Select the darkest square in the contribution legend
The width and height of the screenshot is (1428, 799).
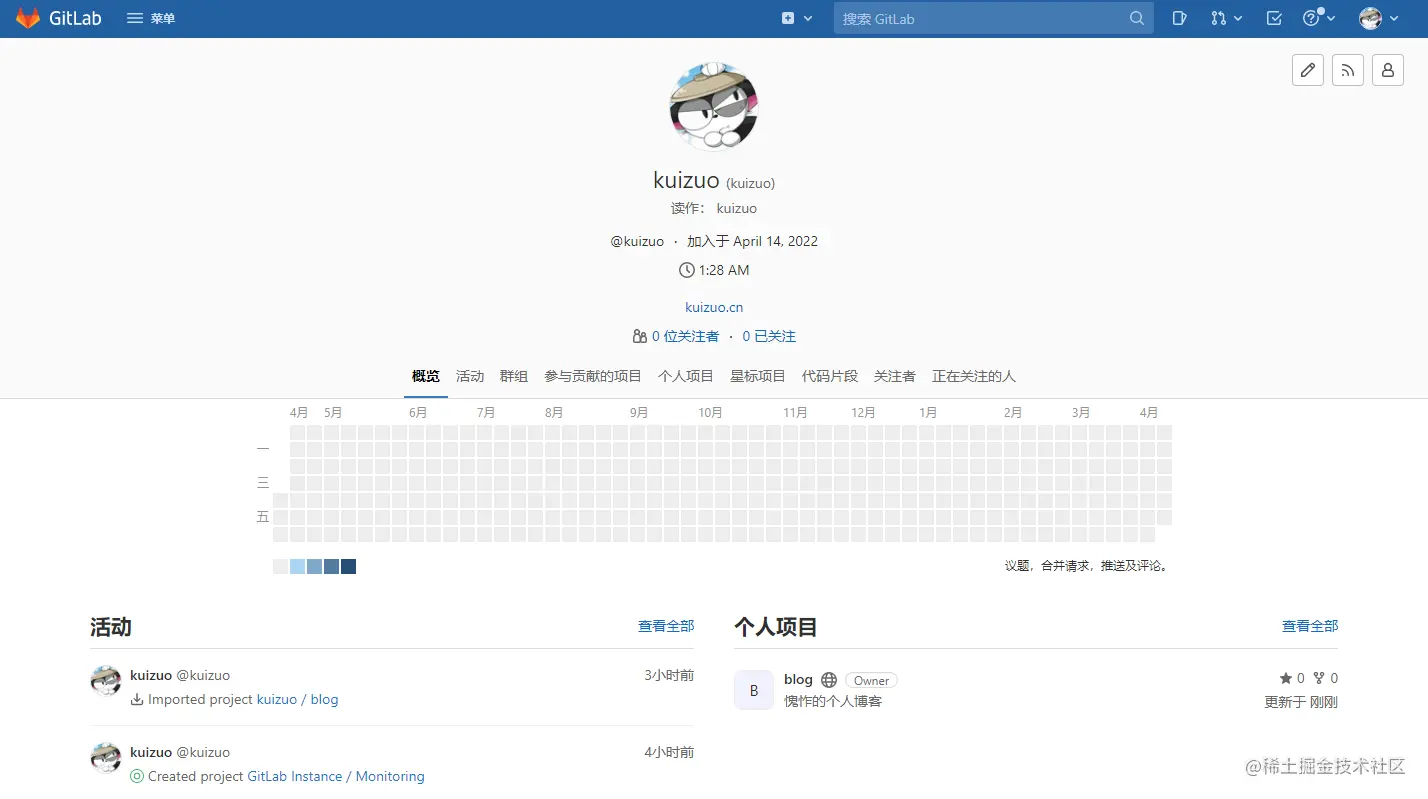pos(348,566)
